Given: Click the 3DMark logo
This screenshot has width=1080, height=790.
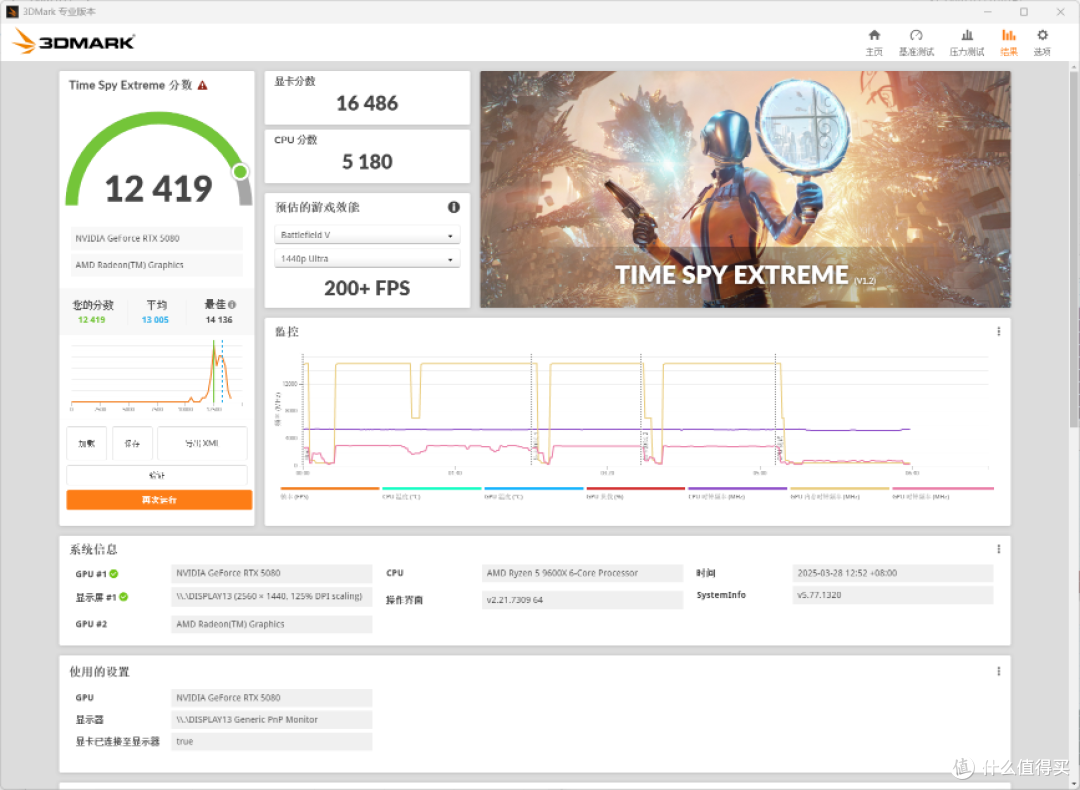Looking at the screenshot, I should click(74, 41).
